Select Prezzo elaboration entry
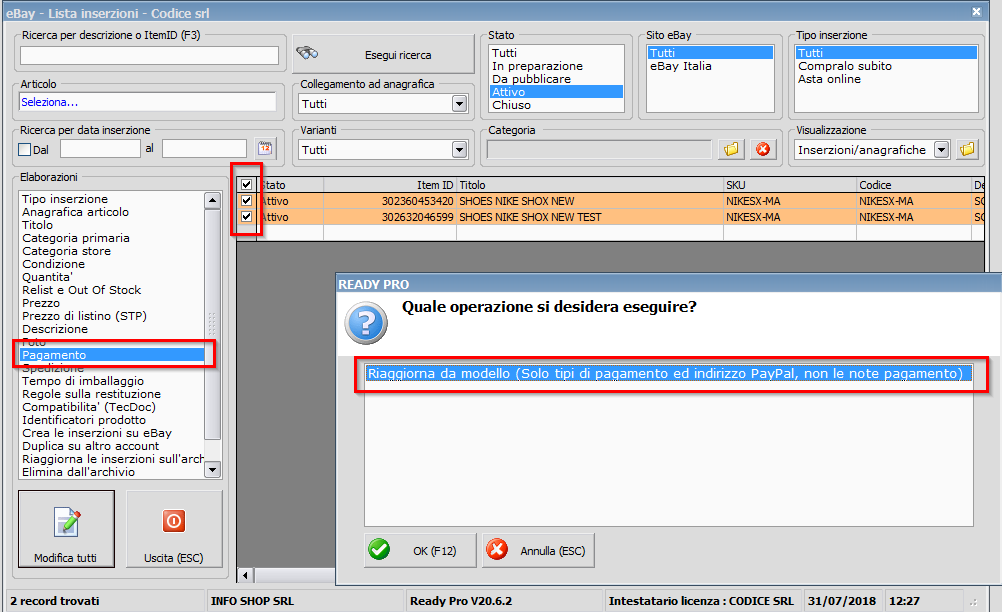 (112, 303)
